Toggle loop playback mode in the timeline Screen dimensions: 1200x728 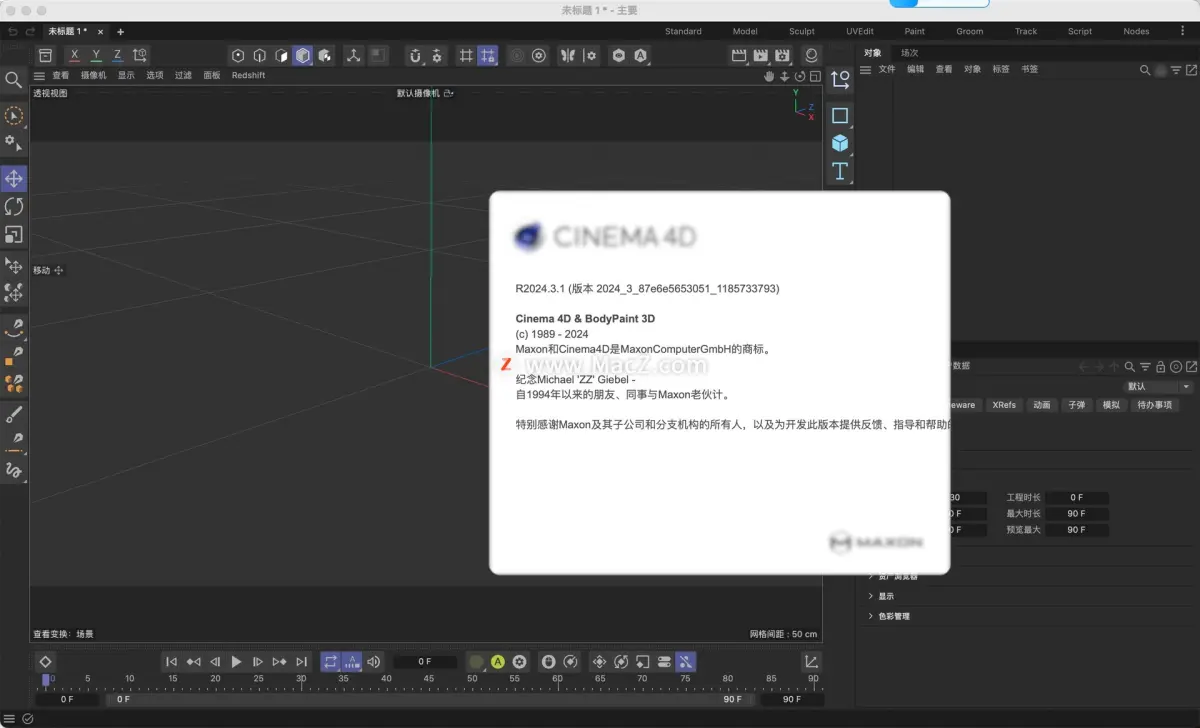[331, 661]
